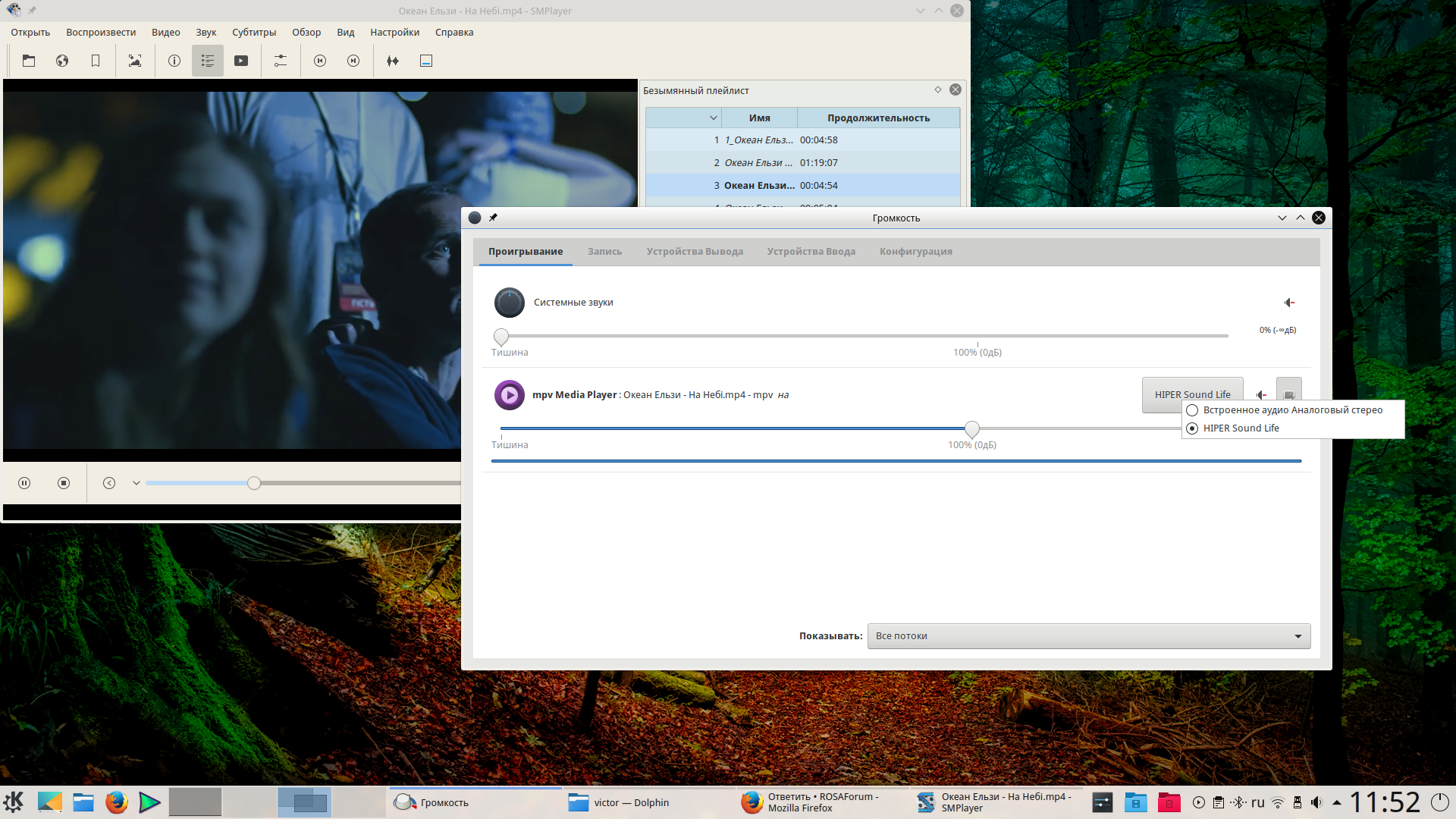The image size is (1456, 819).
Task: Switch to the Устройства Вывода tab
Action: pos(694,252)
